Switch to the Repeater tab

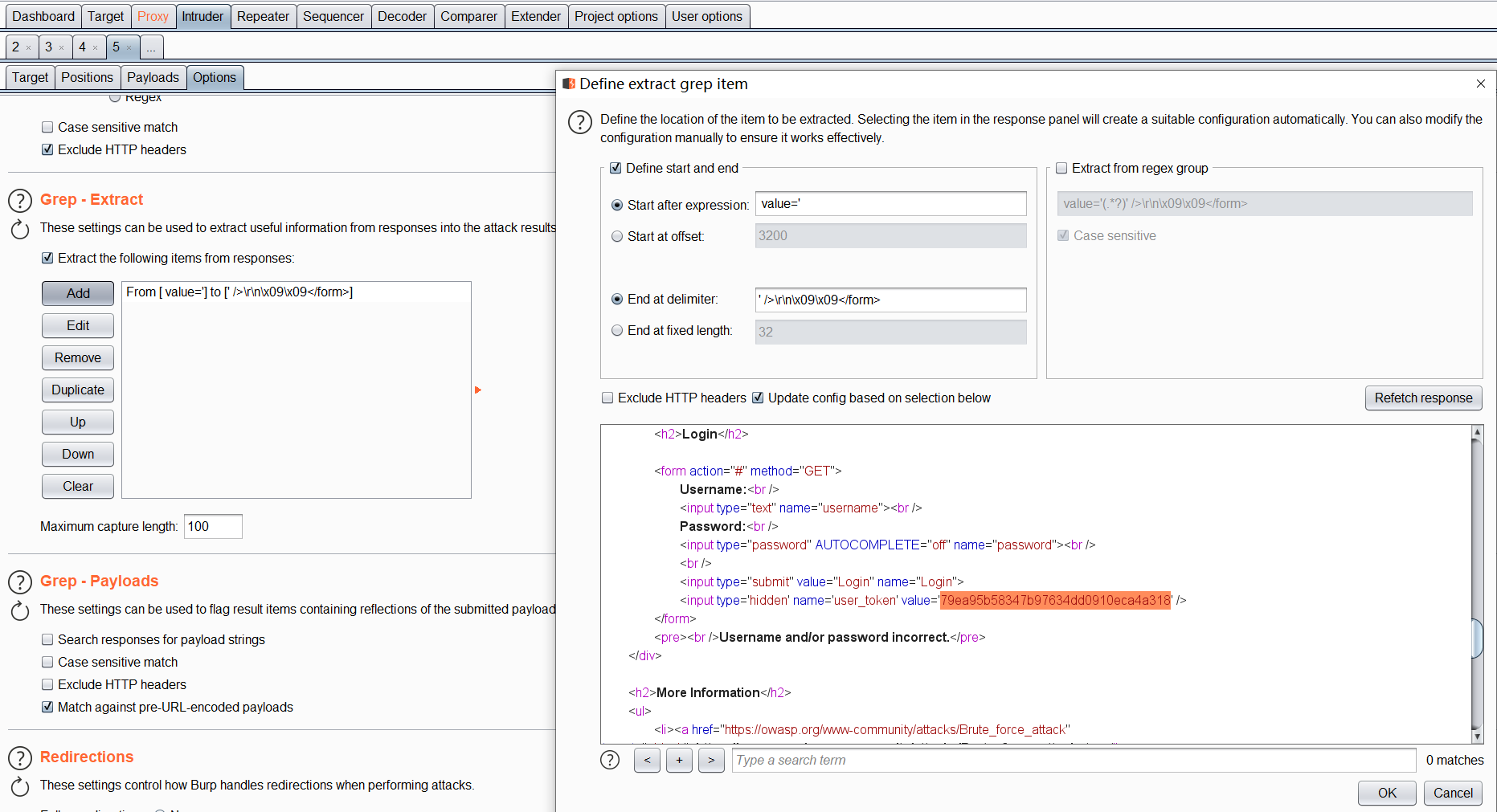click(263, 16)
